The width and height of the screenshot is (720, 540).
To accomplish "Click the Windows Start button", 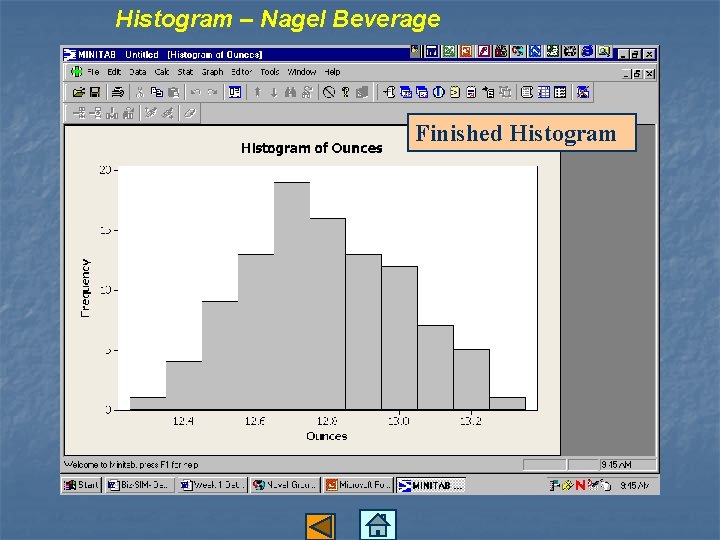I will [x=81, y=485].
